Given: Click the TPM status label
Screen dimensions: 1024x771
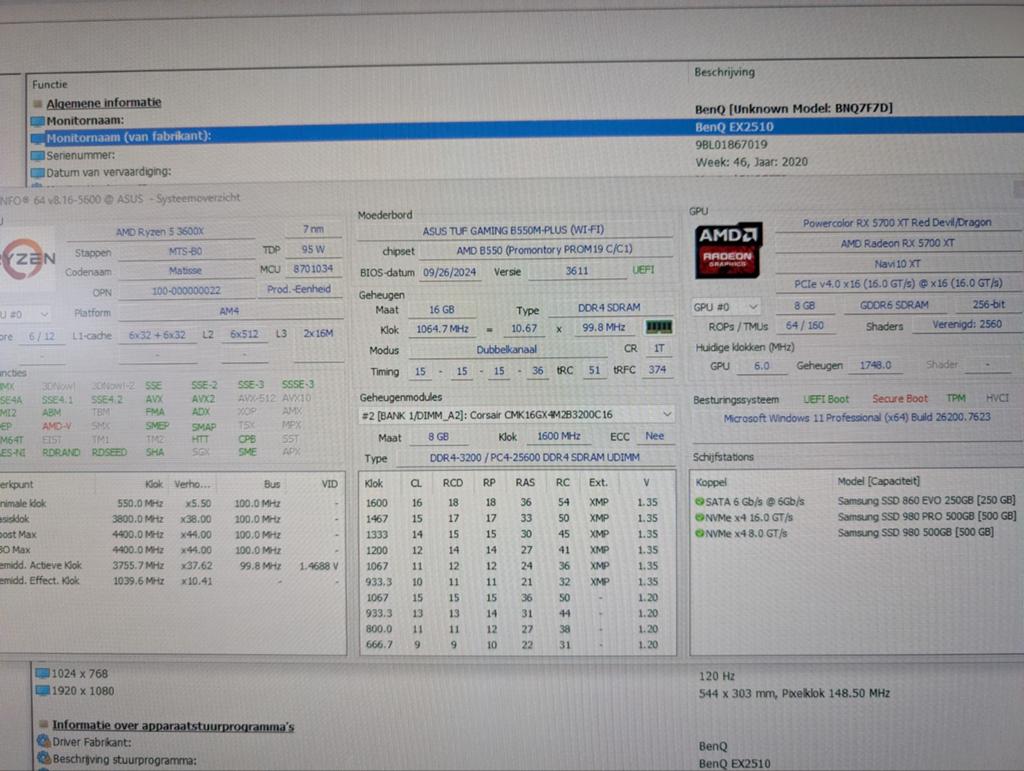Looking at the screenshot, I should click(955, 398).
